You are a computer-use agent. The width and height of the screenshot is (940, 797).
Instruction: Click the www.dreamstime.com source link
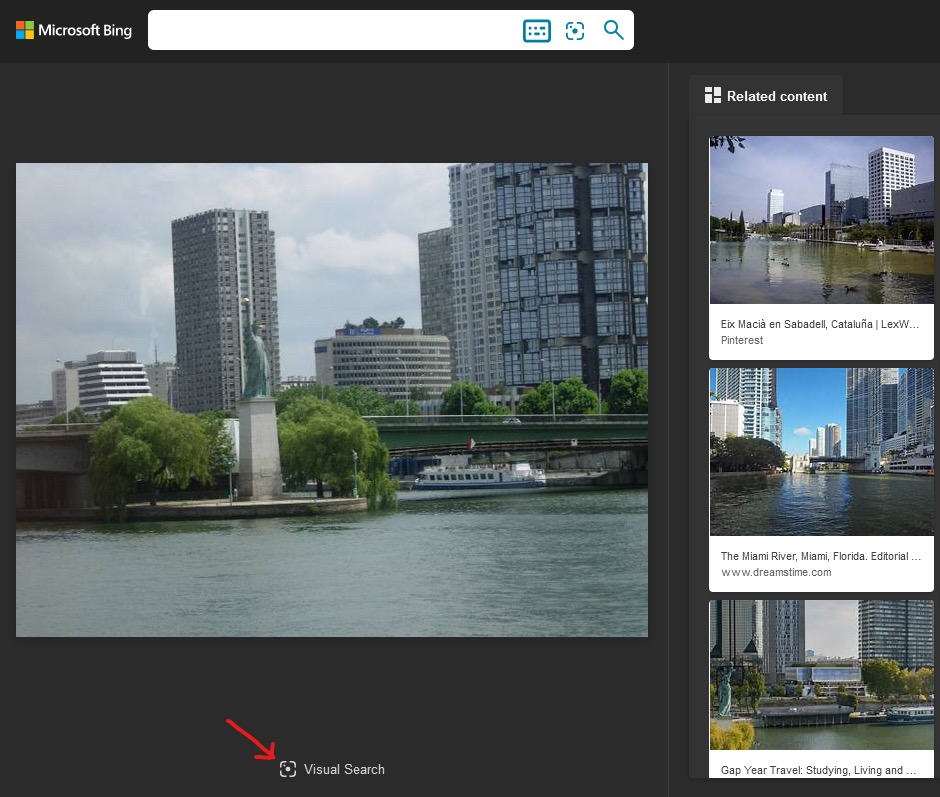coord(776,572)
